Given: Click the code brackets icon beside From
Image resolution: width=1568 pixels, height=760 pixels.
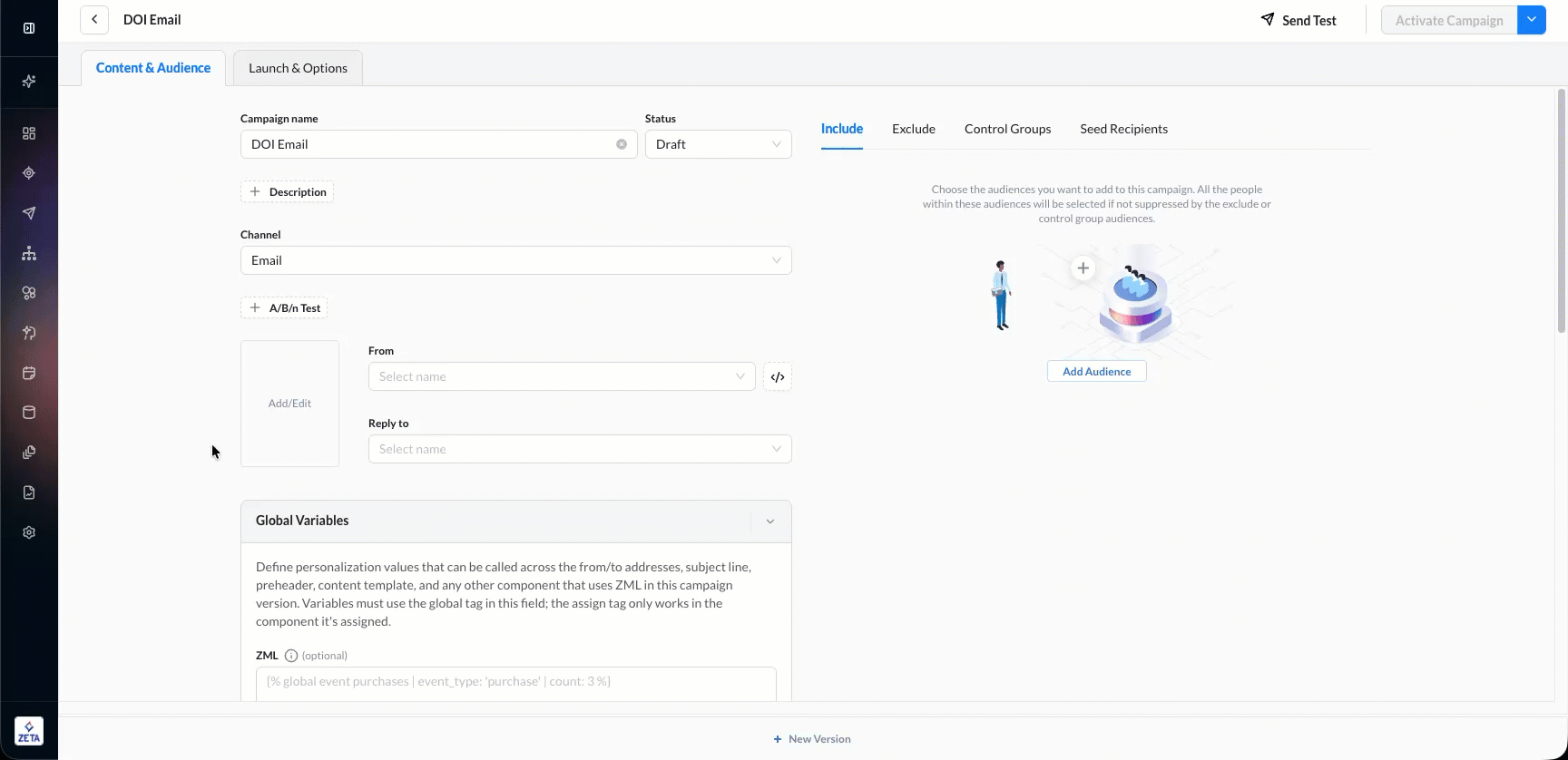Looking at the screenshot, I should pos(778,377).
